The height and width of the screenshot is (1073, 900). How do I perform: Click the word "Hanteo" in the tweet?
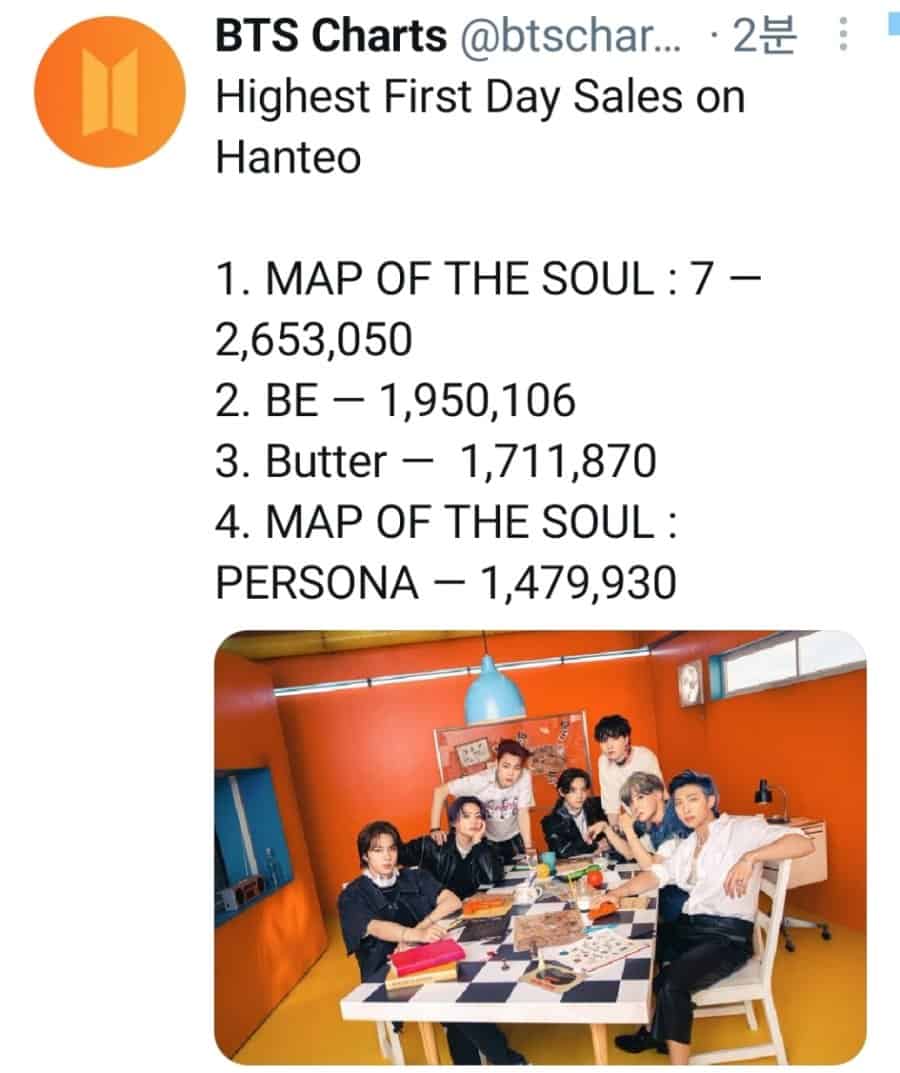pyautogui.click(x=288, y=158)
